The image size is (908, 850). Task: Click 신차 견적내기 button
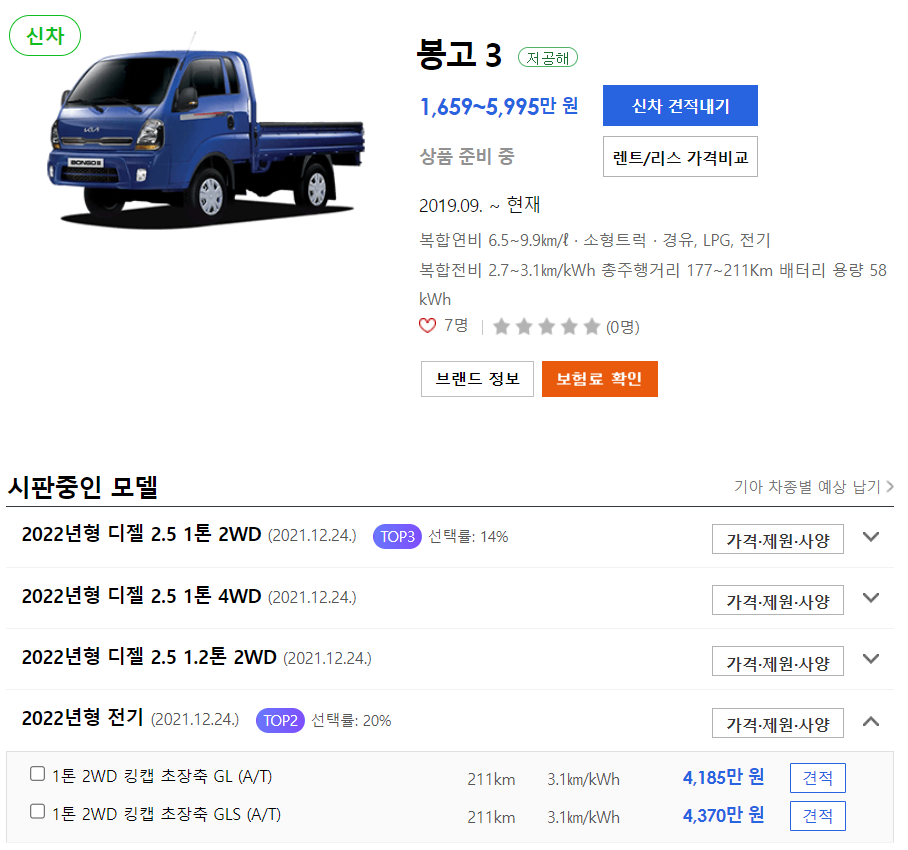pyautogui.click(x=680, y=105)
